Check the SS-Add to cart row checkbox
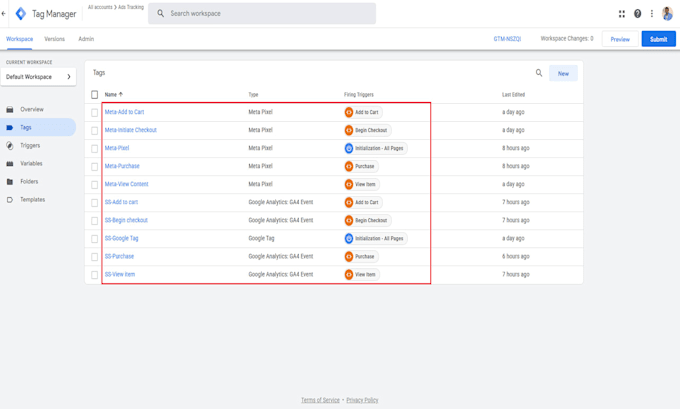680x409 pixels. click(95, 203)
